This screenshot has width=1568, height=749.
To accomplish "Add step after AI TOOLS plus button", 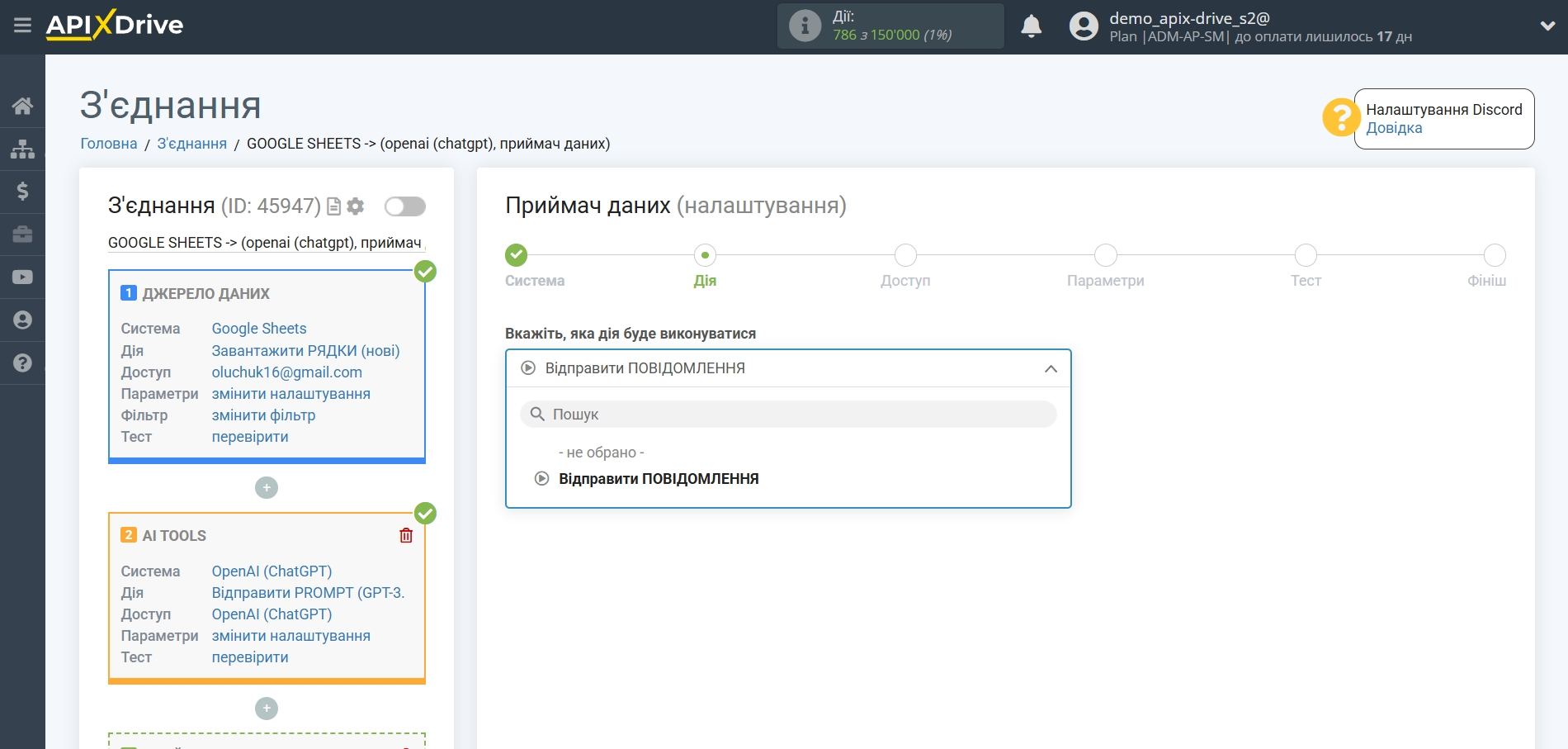I will pos(267,709).
